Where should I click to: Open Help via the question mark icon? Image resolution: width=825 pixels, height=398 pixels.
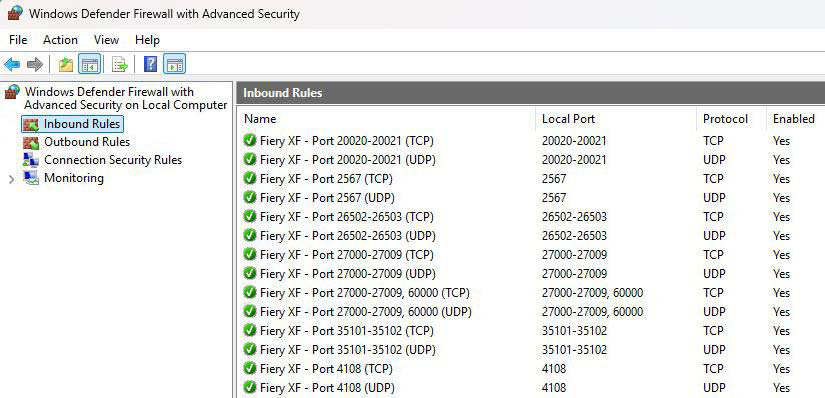(x=150, y=64)
